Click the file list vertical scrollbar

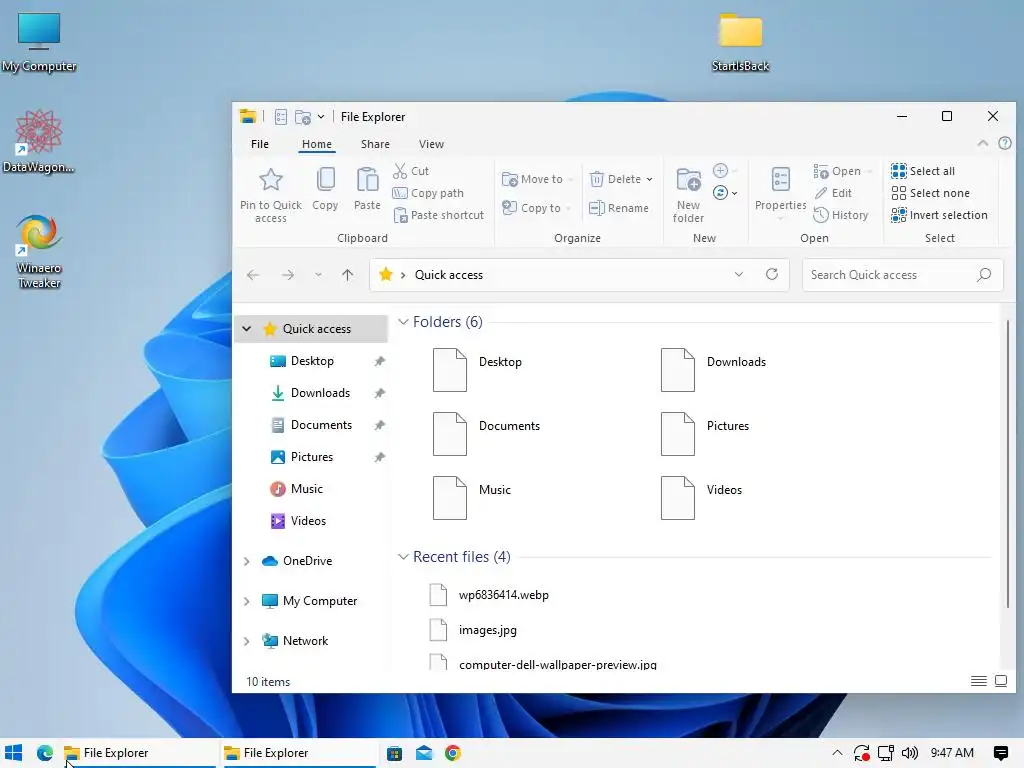click(x=1007, y=464)
